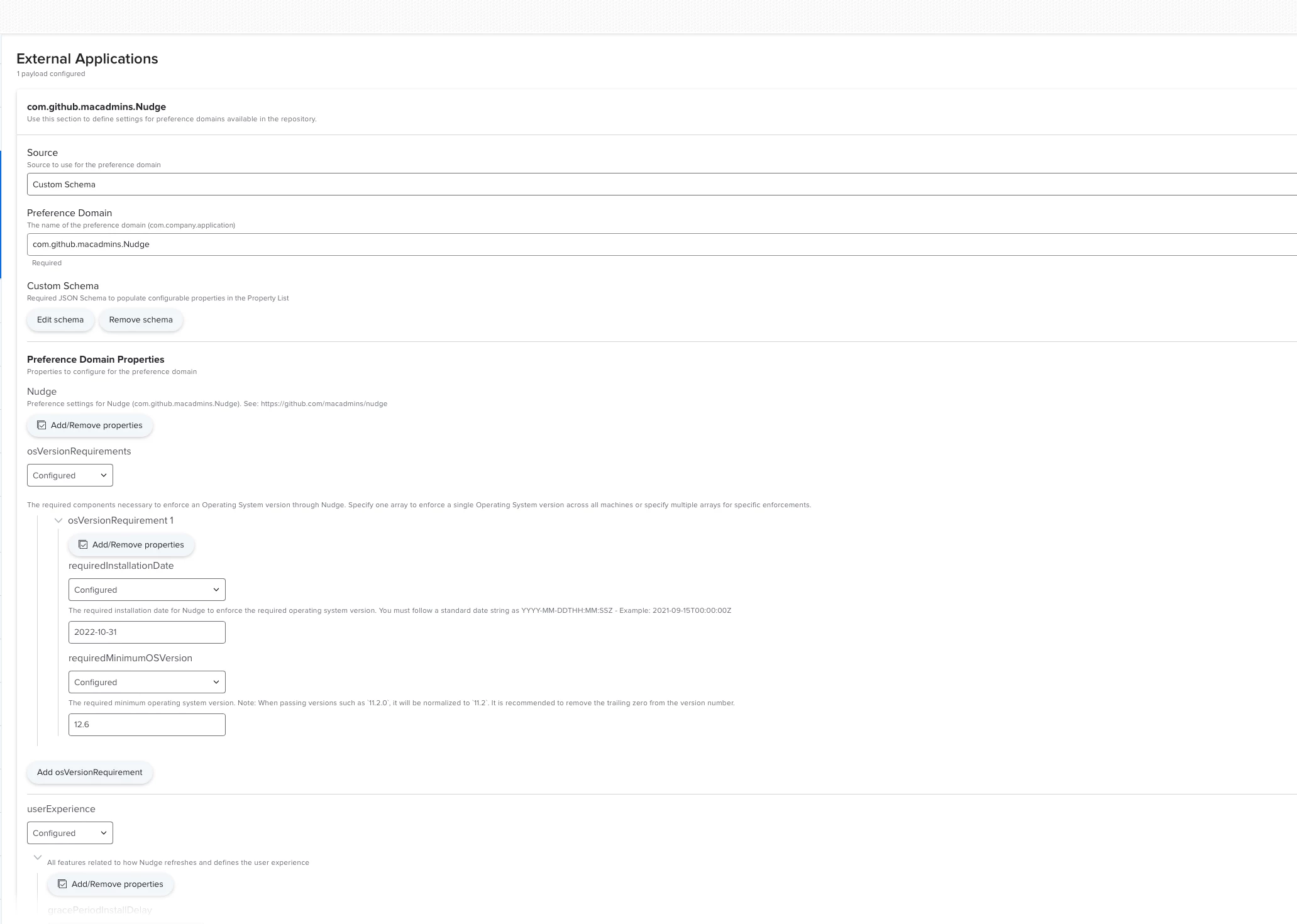The image size is (1297, 924).
Task: Click the Preference Domain input field
Action: (x=661, y=245)
